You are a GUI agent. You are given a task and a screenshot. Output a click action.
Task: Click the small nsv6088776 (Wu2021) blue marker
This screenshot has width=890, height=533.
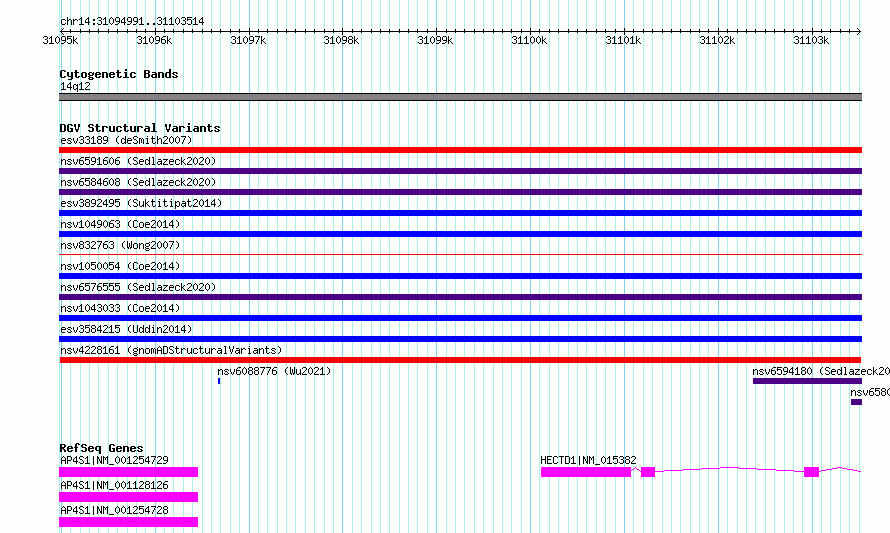click(219, 381)
